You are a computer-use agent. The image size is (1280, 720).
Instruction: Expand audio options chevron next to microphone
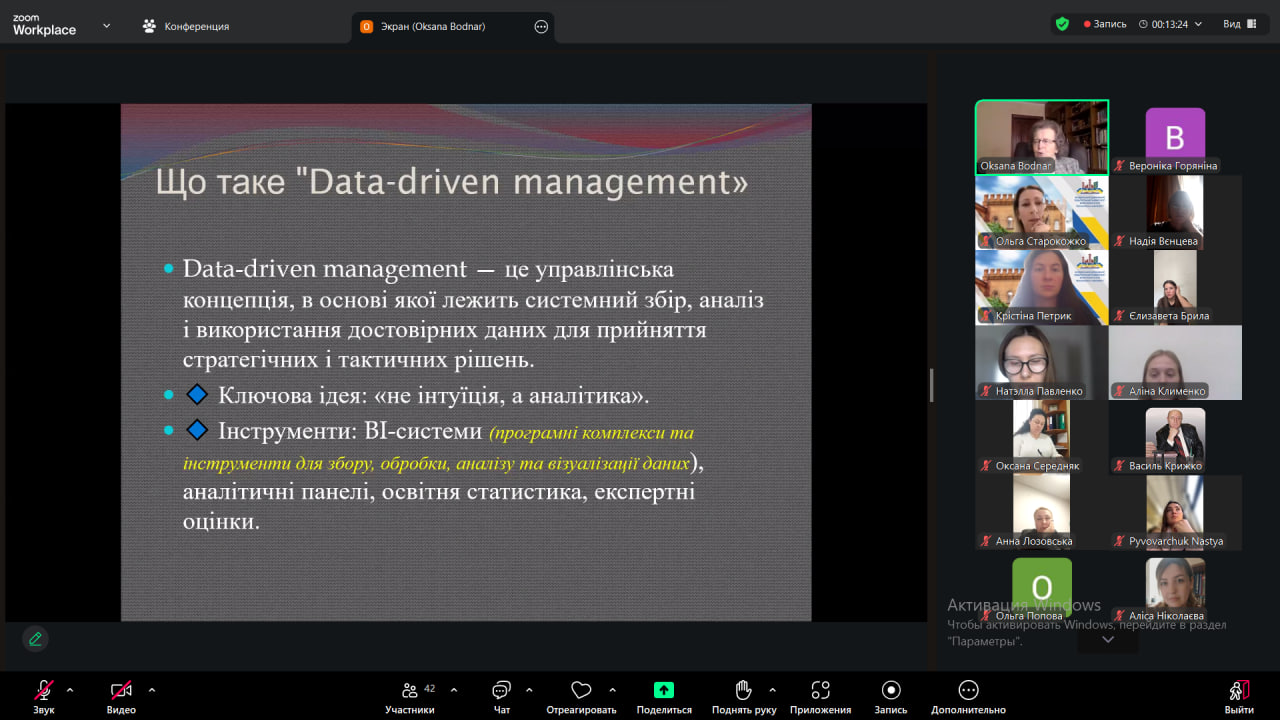pos(70,689)
